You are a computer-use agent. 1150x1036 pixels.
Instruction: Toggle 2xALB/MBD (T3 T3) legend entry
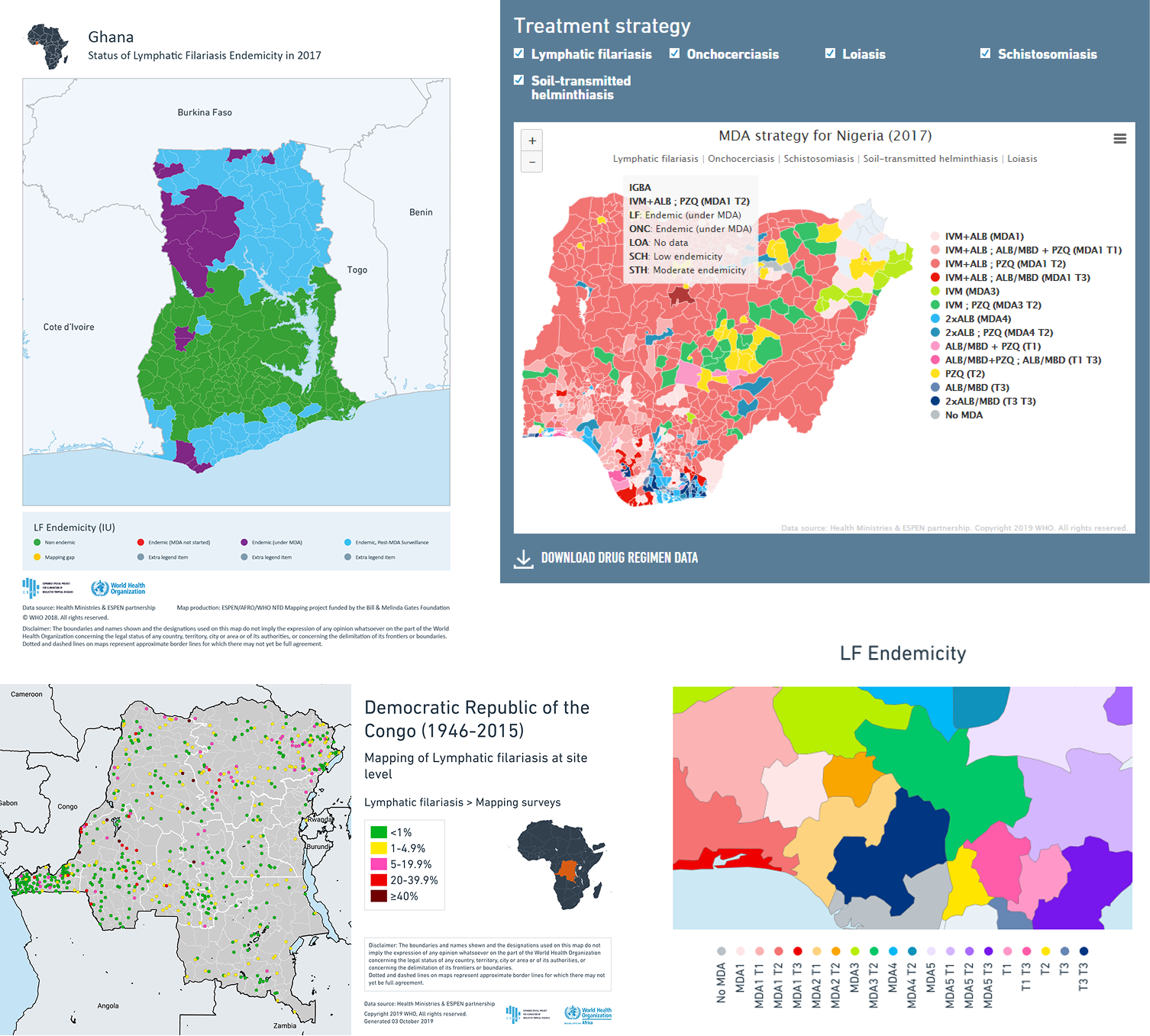click(x=983, y=402)
